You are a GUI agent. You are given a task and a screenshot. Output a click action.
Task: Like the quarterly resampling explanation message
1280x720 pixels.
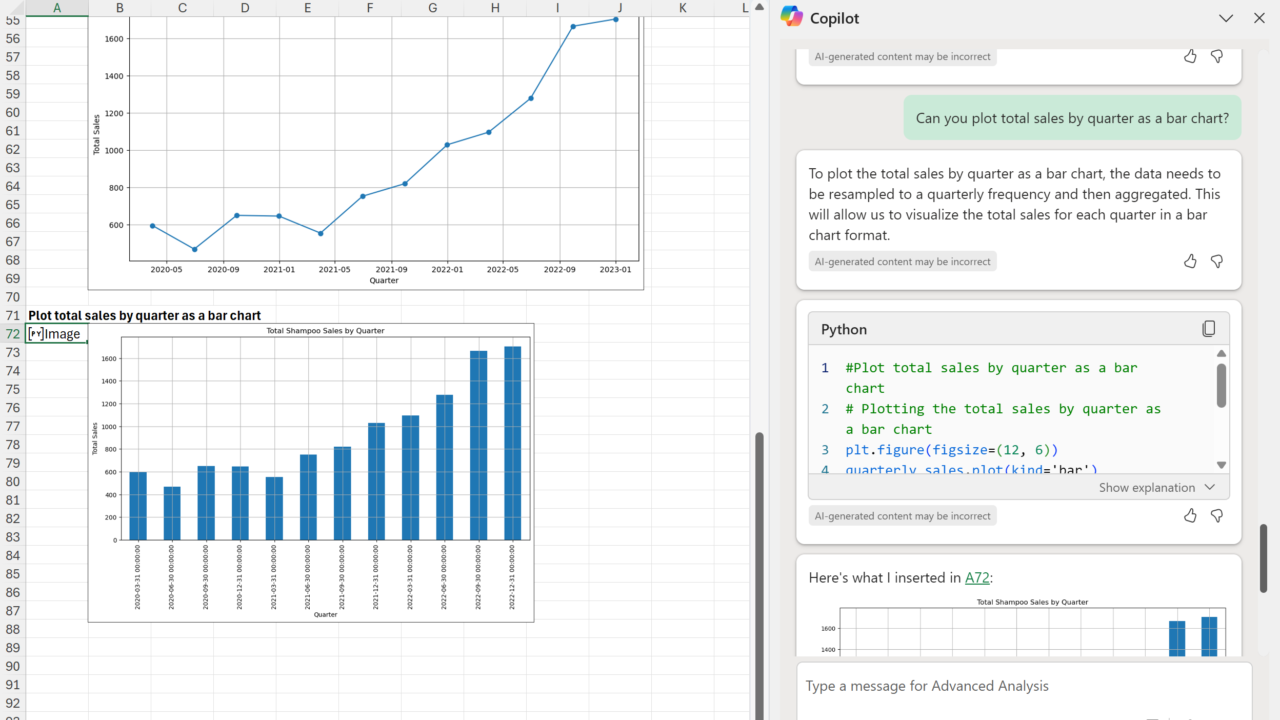(x=1190, y=261)
